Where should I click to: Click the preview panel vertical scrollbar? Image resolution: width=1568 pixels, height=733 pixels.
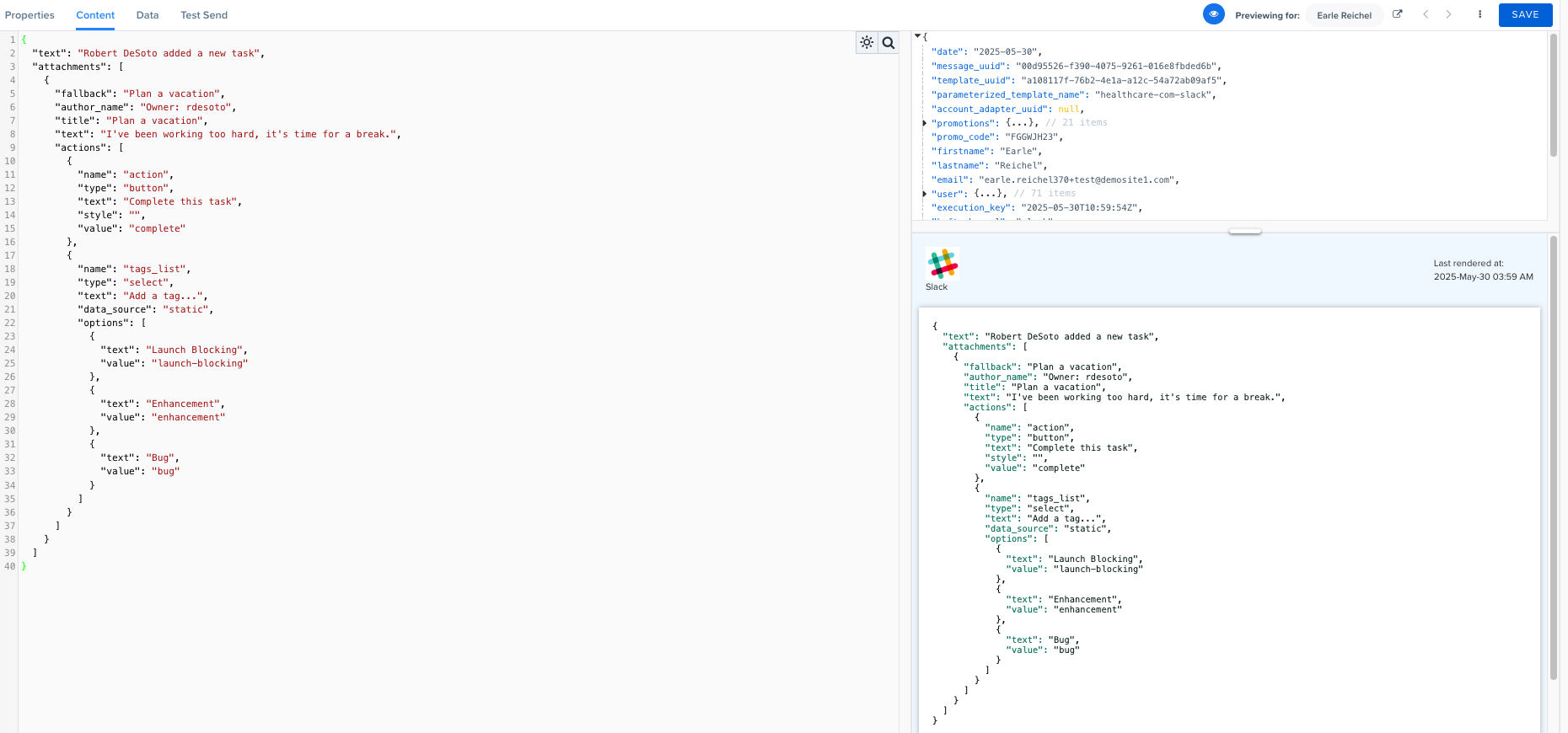pyautogui.click(x=1553, y=457)
